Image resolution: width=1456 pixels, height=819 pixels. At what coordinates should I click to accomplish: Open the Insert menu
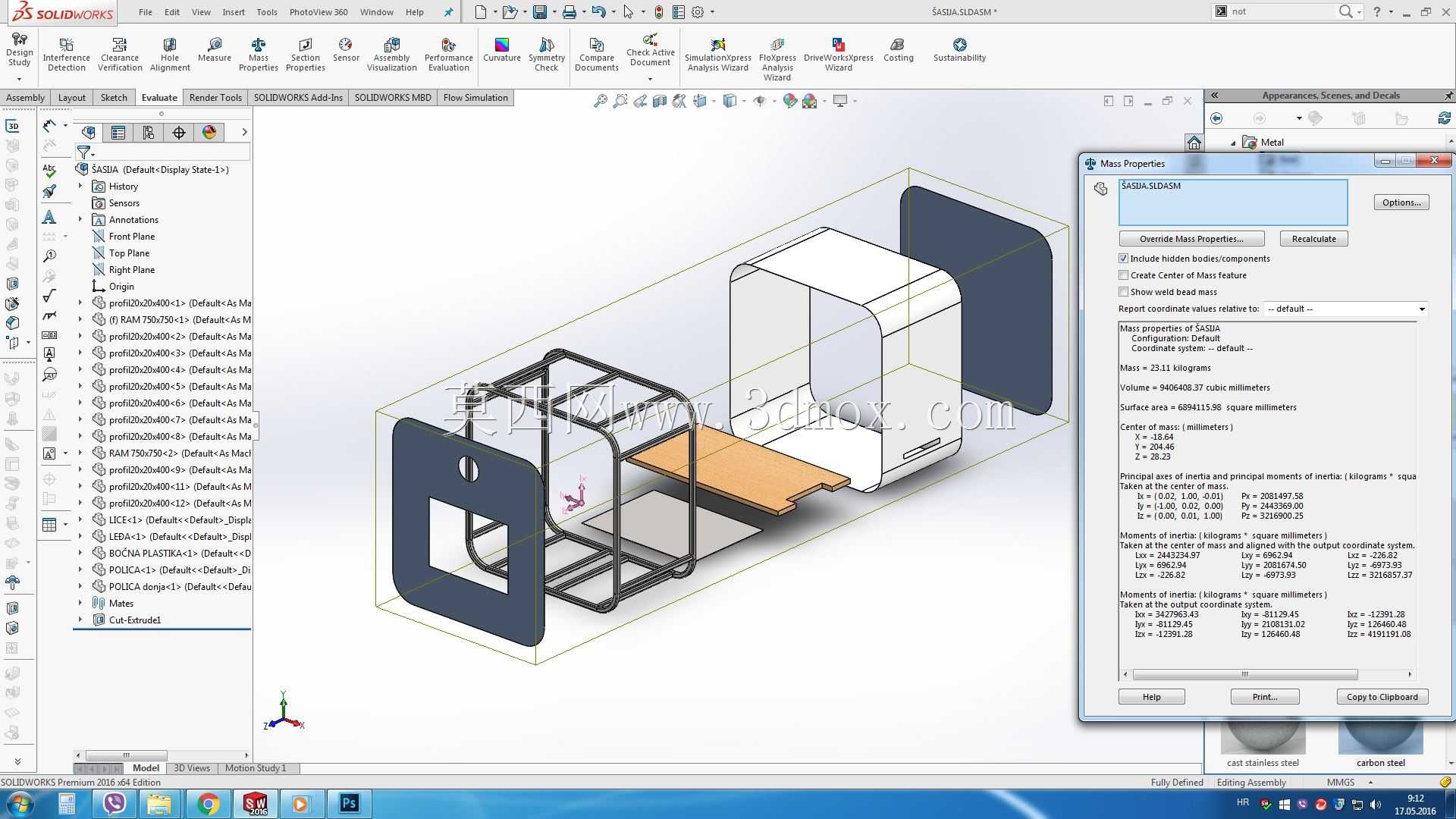pyautogui.click(x=234, y=12)
